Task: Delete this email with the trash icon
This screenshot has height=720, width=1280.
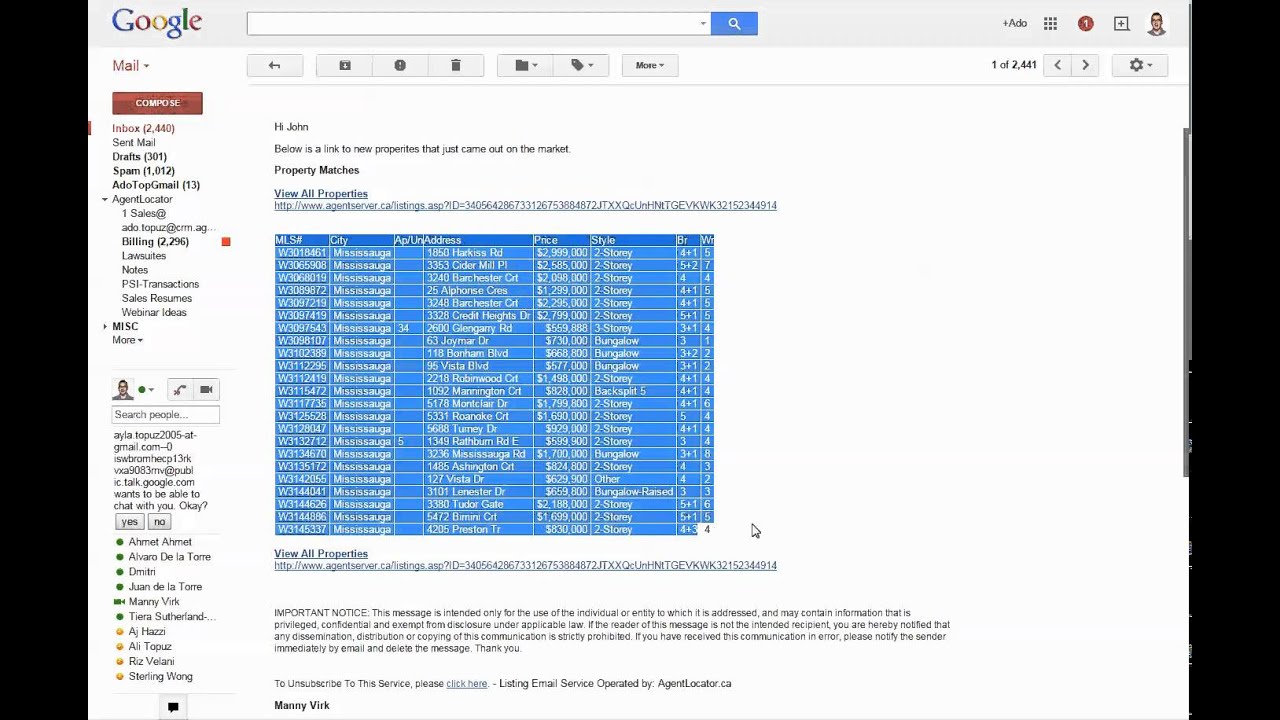Action: [456, 65]
